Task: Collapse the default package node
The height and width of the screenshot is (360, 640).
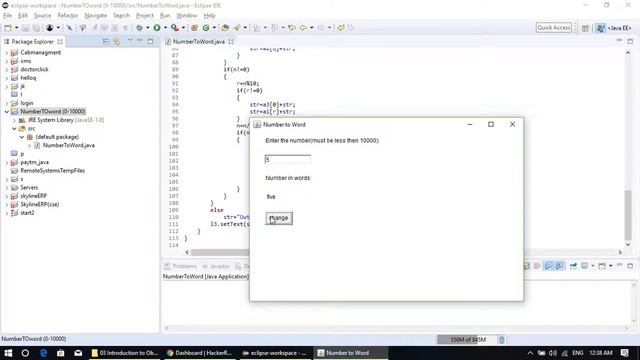Action: [22, 137]
